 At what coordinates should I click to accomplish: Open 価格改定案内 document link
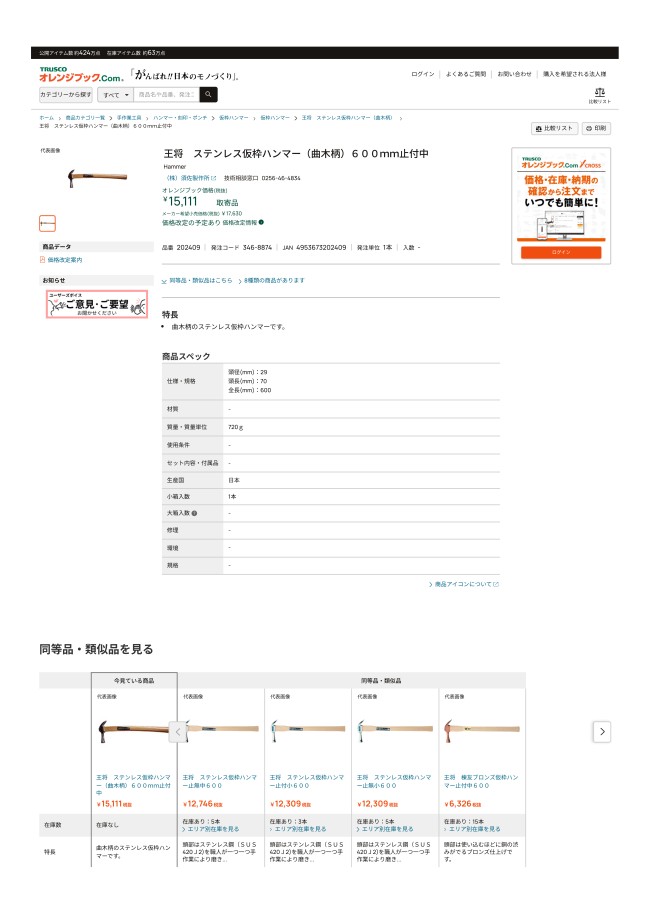tap(64, 260)
